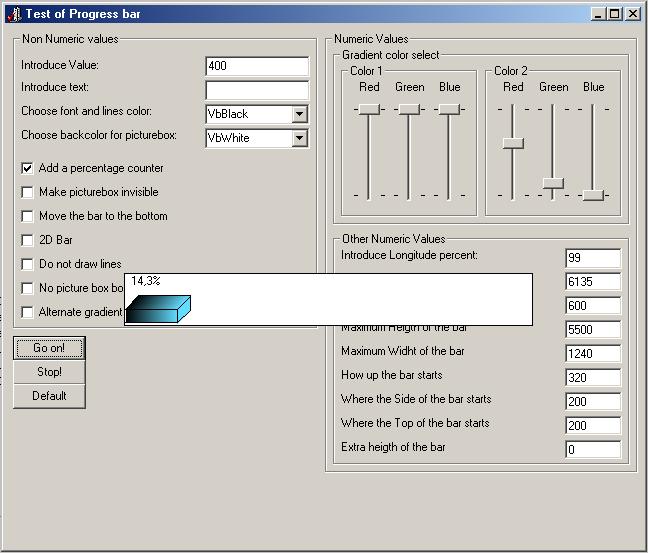The width and height of the screenshot is (648, 553).
Task: Click the Stop! button
Action: click(49, 372)
